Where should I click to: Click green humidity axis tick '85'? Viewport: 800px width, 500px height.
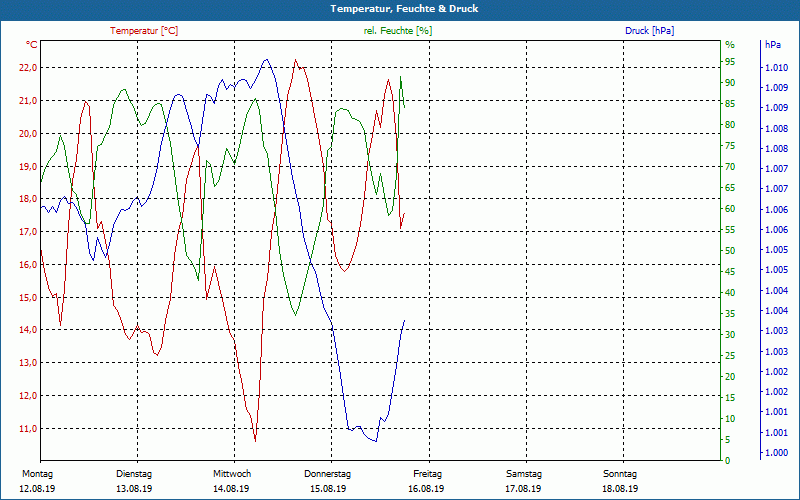pyautogui.click(x=730, y=104)
